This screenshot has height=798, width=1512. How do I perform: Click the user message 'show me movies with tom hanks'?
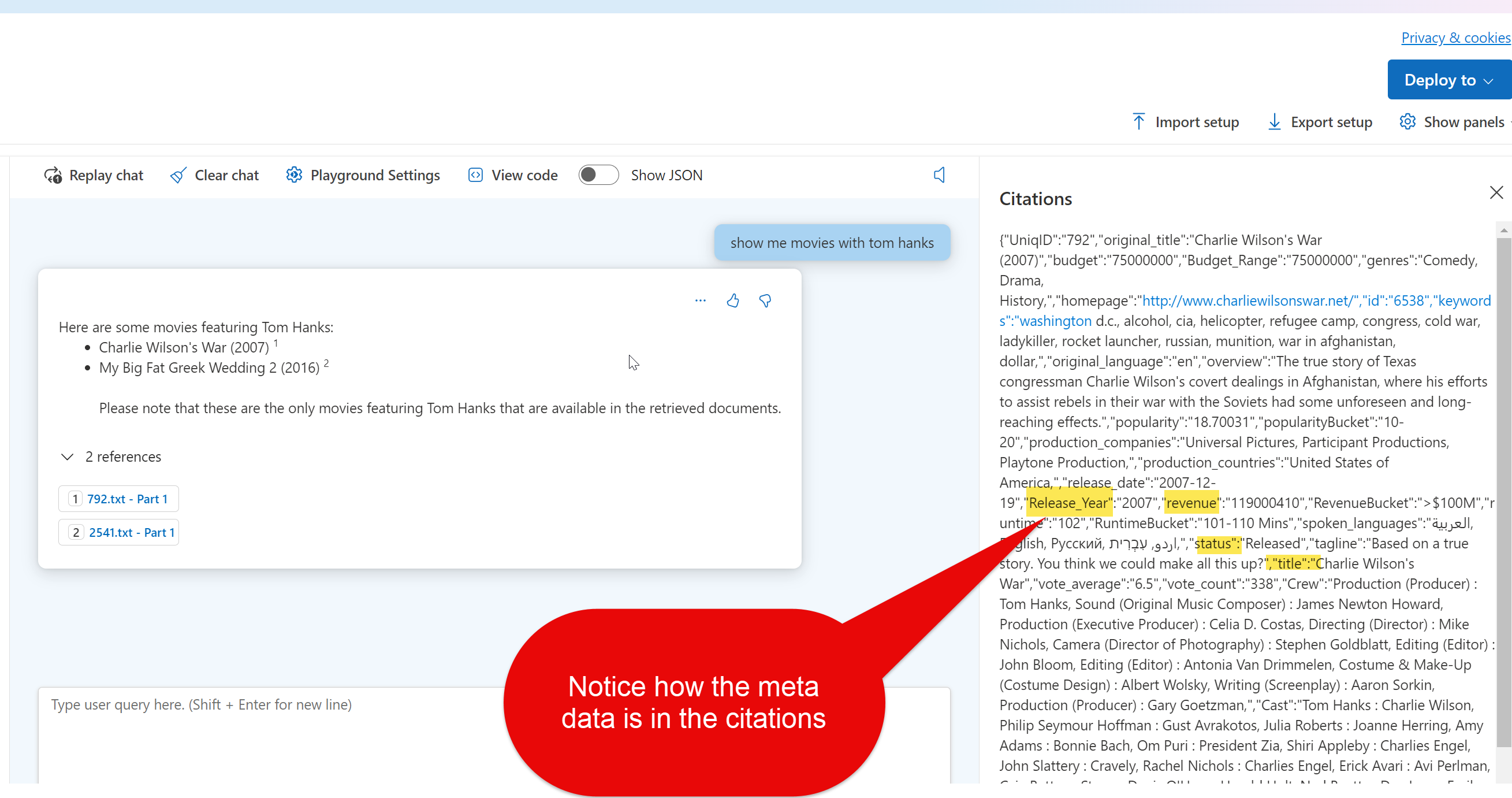(832, 243)
